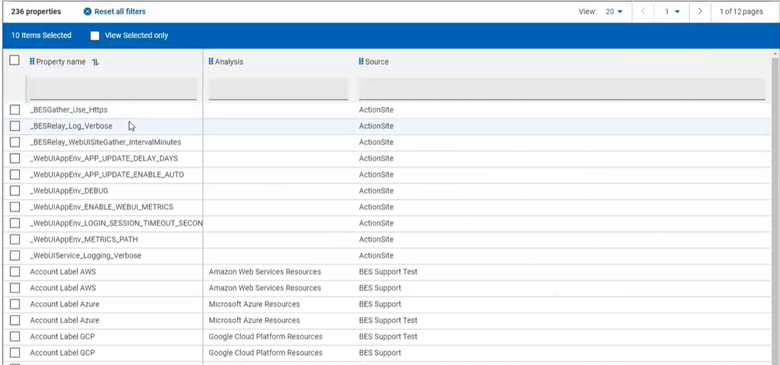The image size is (780, 365).
Task: Click the drag handle icon beside Property name
Action: (32, 62)
